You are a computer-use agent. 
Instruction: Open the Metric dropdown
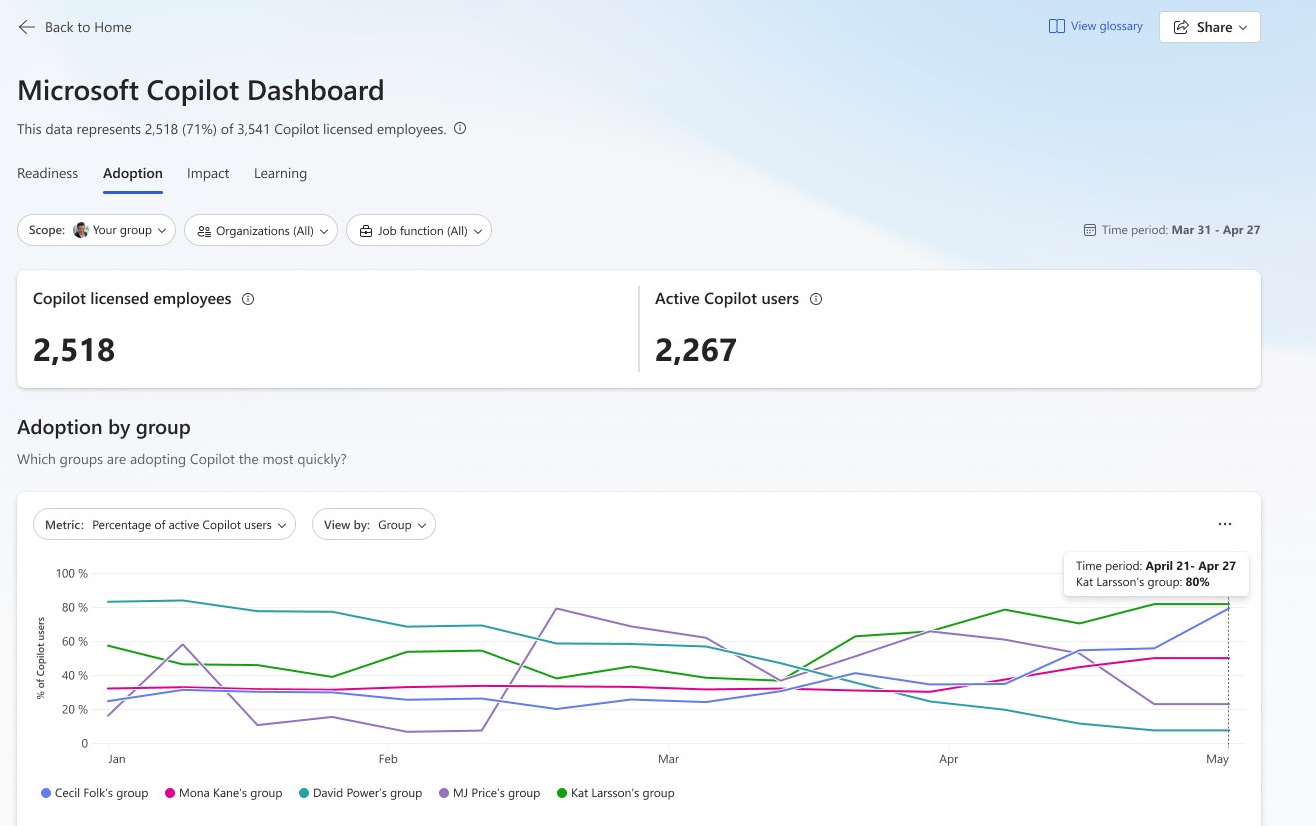pyautogui.click(x=164, y=525)
